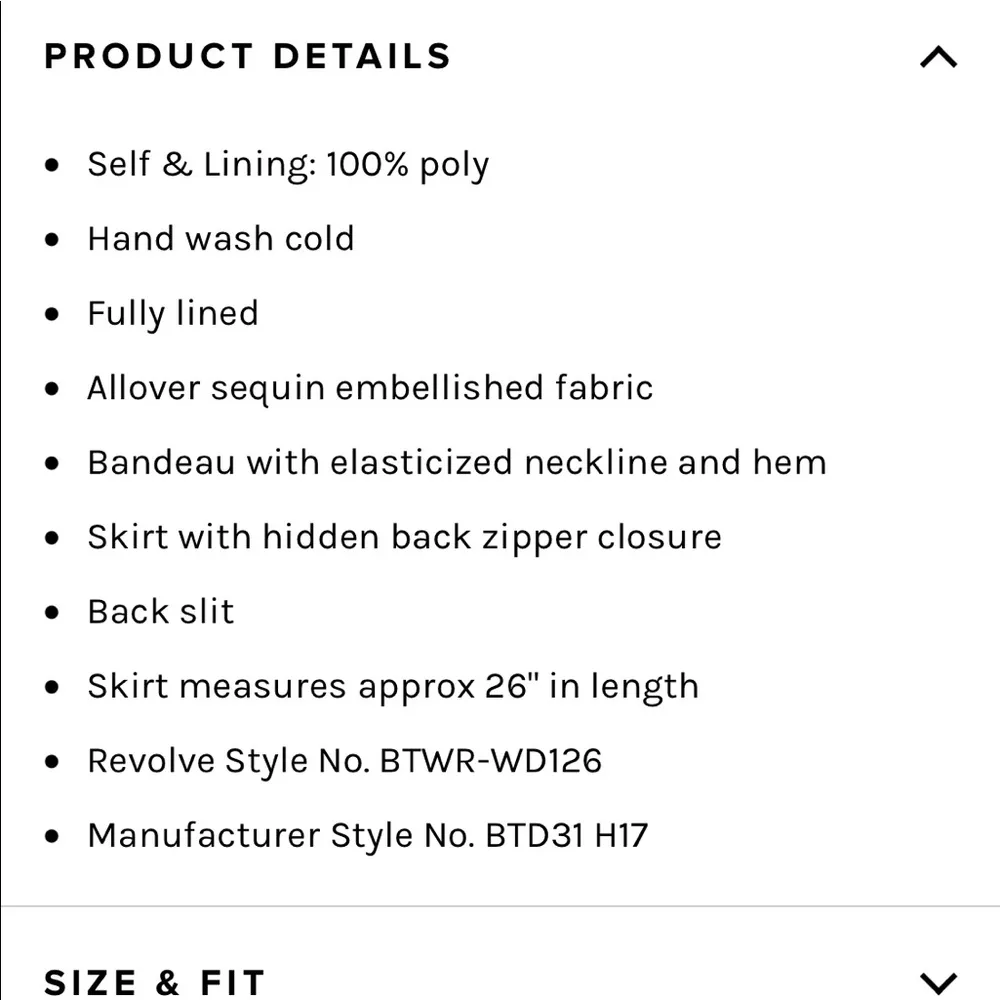Click the Revolve Style No. label

click(228, 761)
